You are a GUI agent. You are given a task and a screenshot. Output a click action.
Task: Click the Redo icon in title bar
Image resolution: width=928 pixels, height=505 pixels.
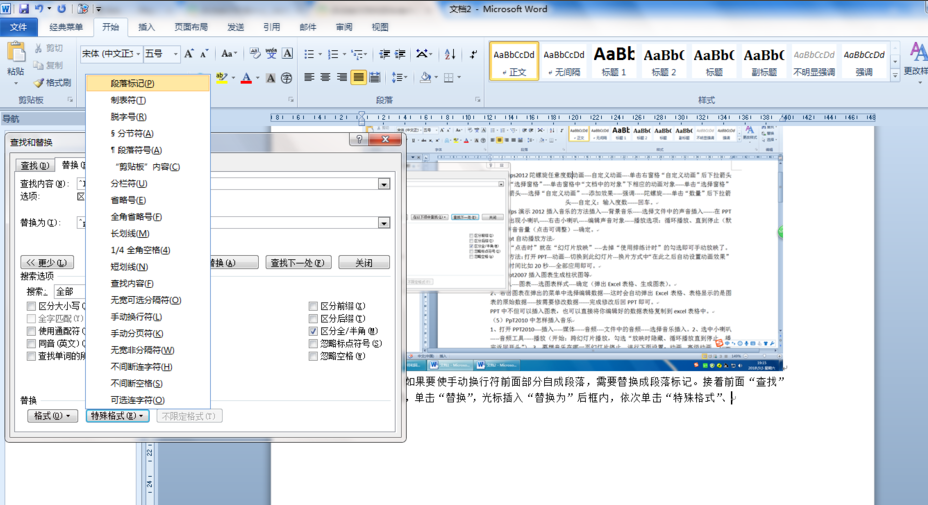(62, 9)
